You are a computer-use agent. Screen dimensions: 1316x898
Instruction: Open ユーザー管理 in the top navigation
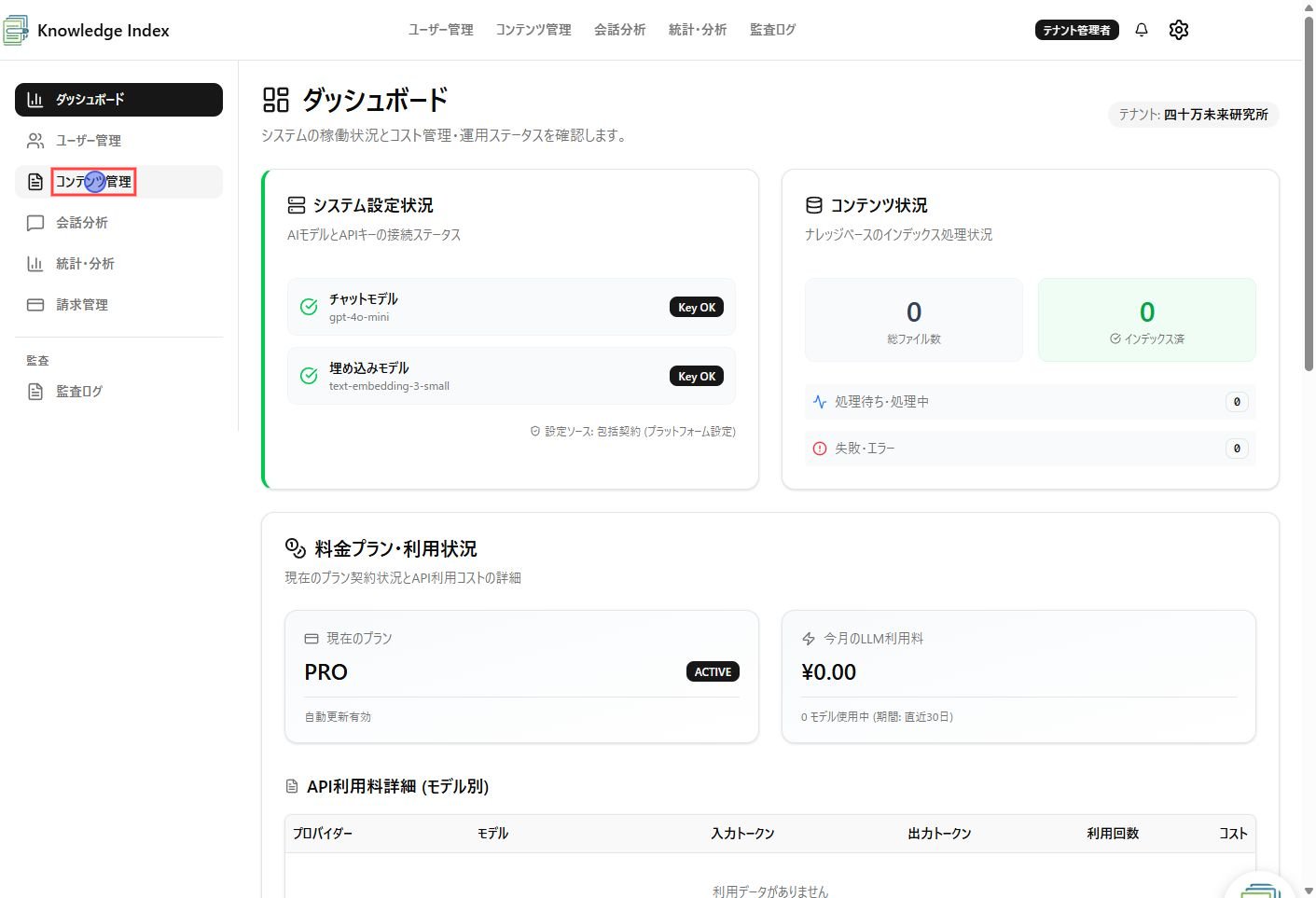(441, 30)
